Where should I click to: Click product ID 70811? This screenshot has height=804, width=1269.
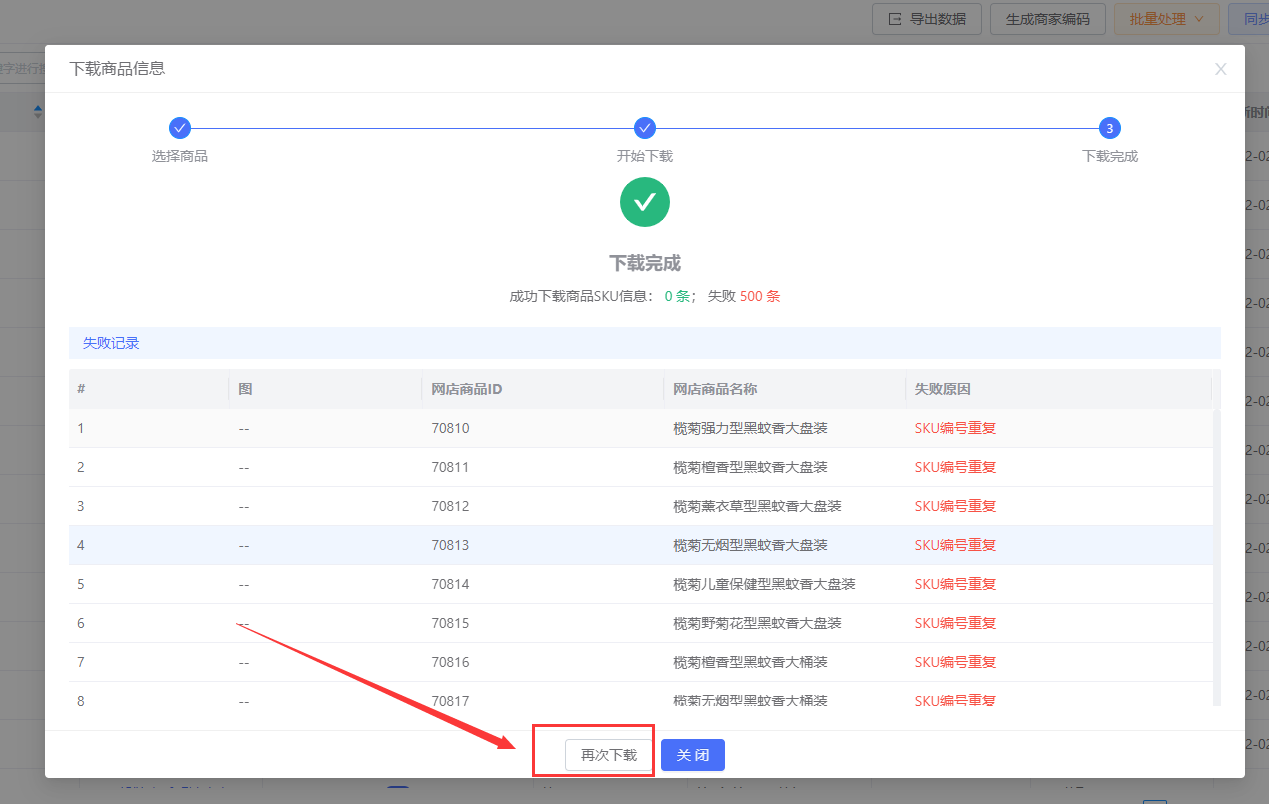[x=450, y=467]
